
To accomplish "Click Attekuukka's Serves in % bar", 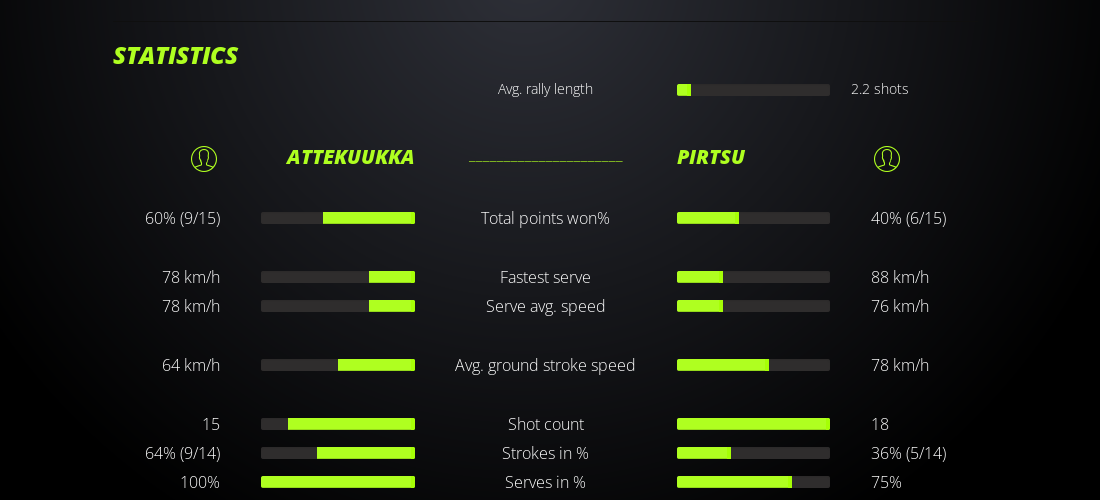I will [338, 482].
